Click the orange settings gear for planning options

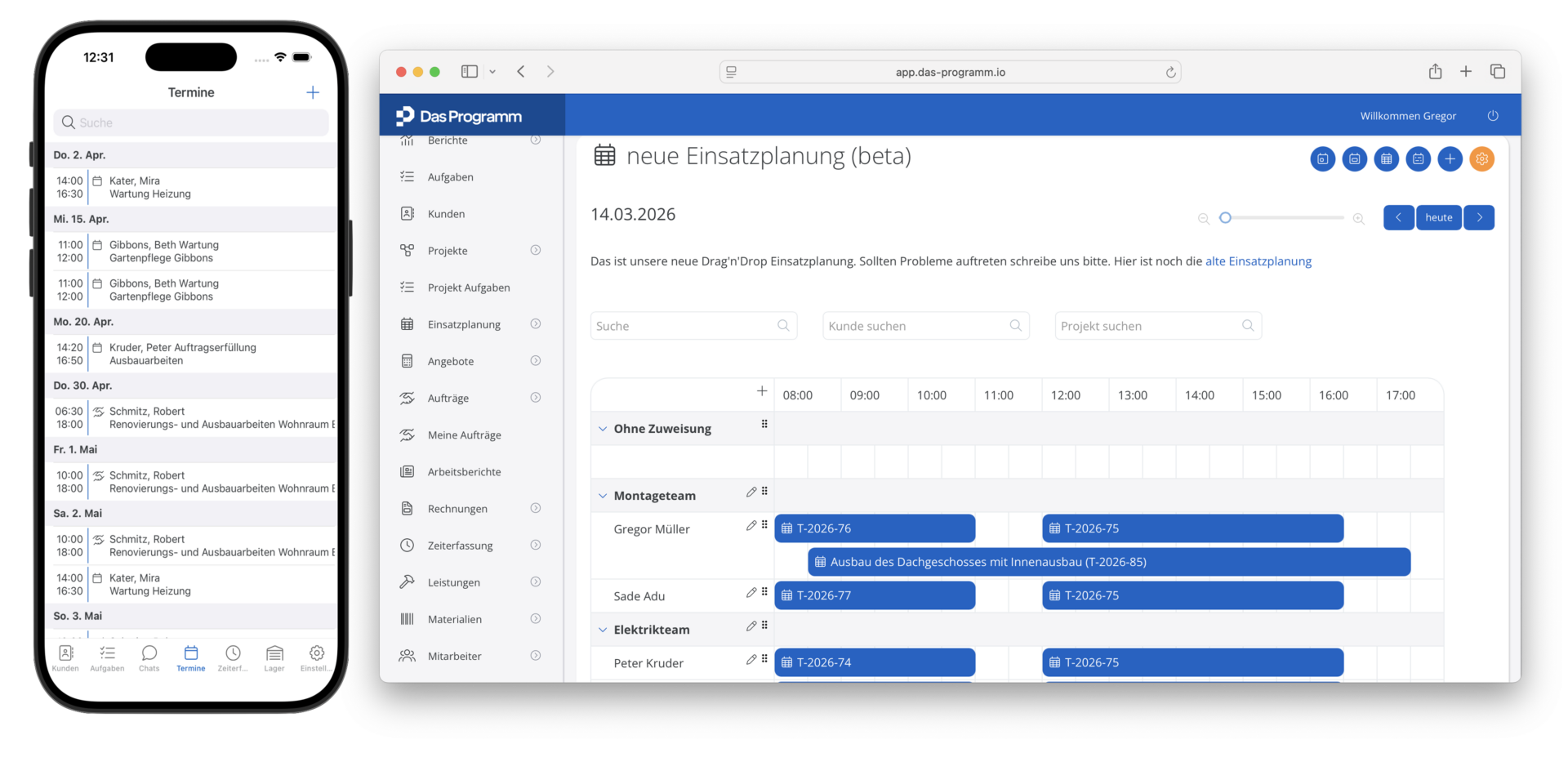(x=1482, y=159)
